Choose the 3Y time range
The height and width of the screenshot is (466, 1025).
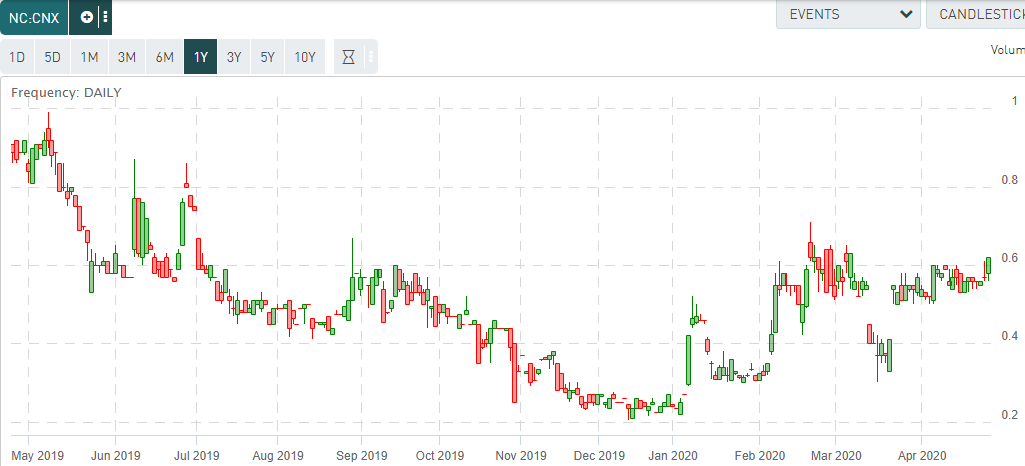click(234, 57)
